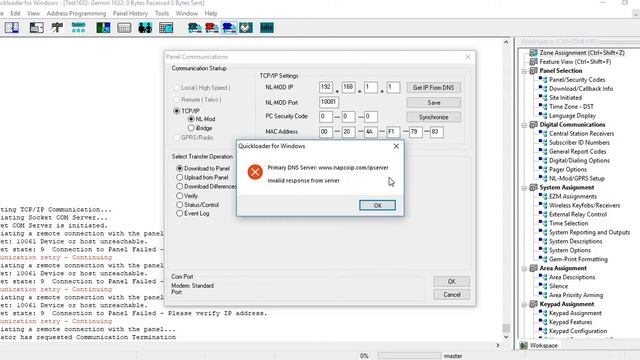
Task: Select the Event Log transfer operation
Action: [179, 213]
